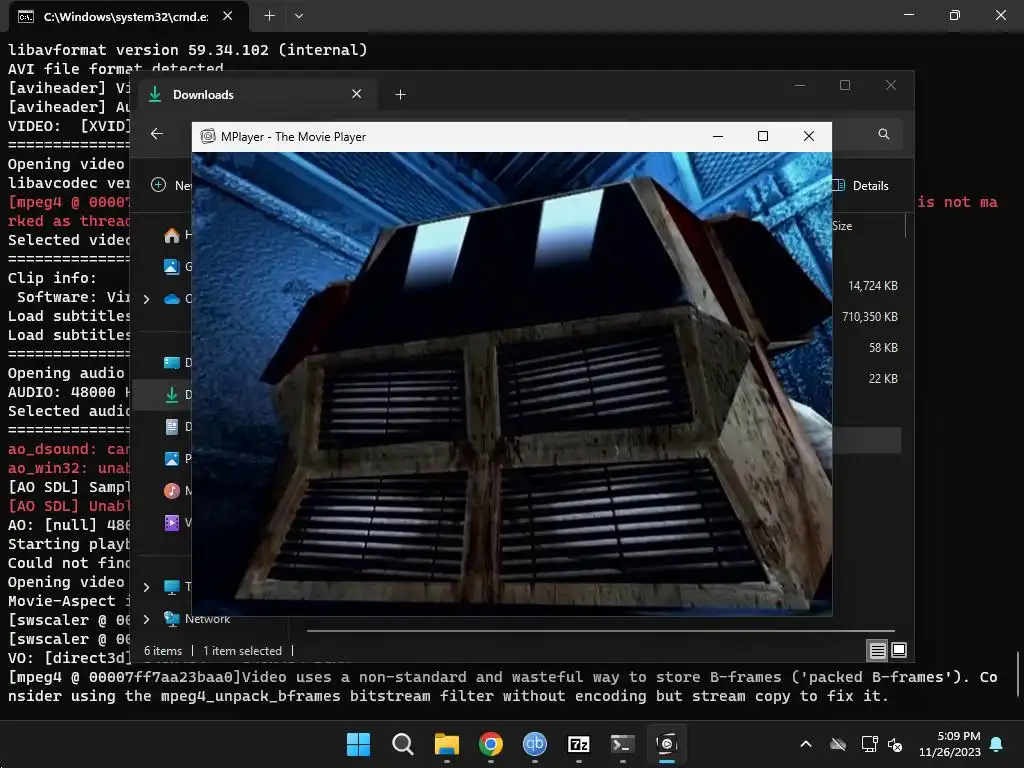The width and height of the screenshot is (1024, 768).
Task: Switch to Terminal in taskbar
Action: [x=622, y=744]
